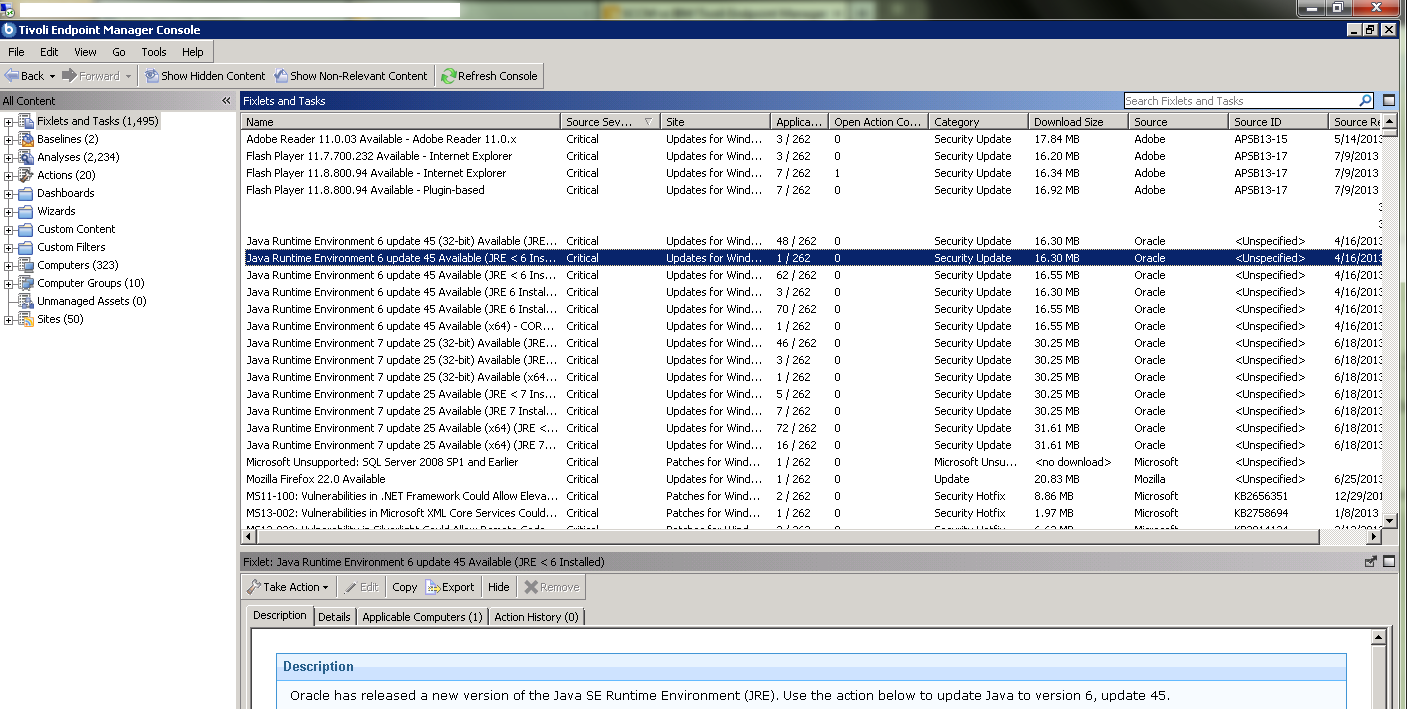Switch to the Applicable Computers tab
The height and width of the screenshot is (709, 1407).
pos(422,617)
